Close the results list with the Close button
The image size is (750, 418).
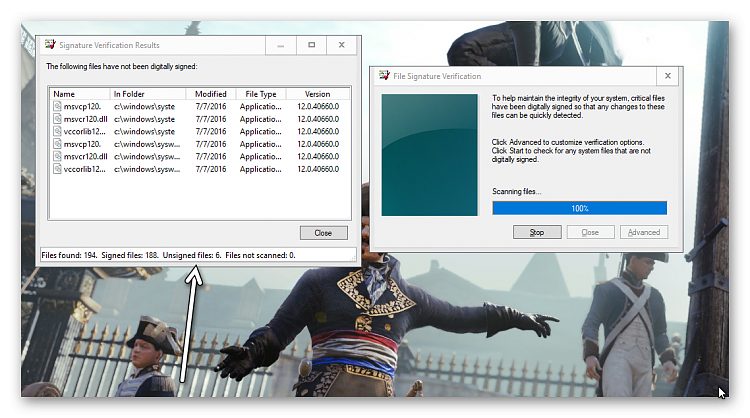324,233
